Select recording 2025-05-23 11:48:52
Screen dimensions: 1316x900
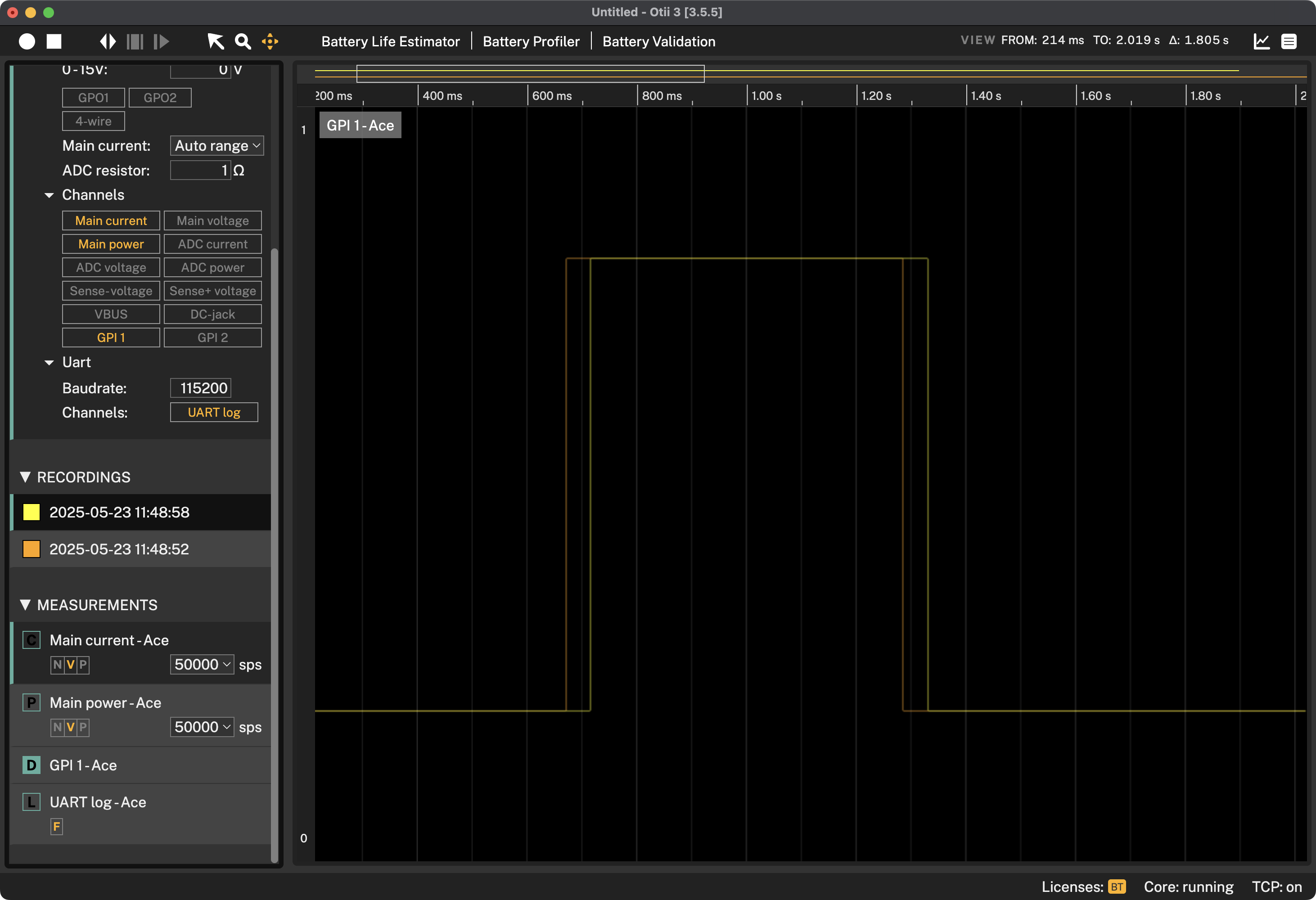click(140, 549)
